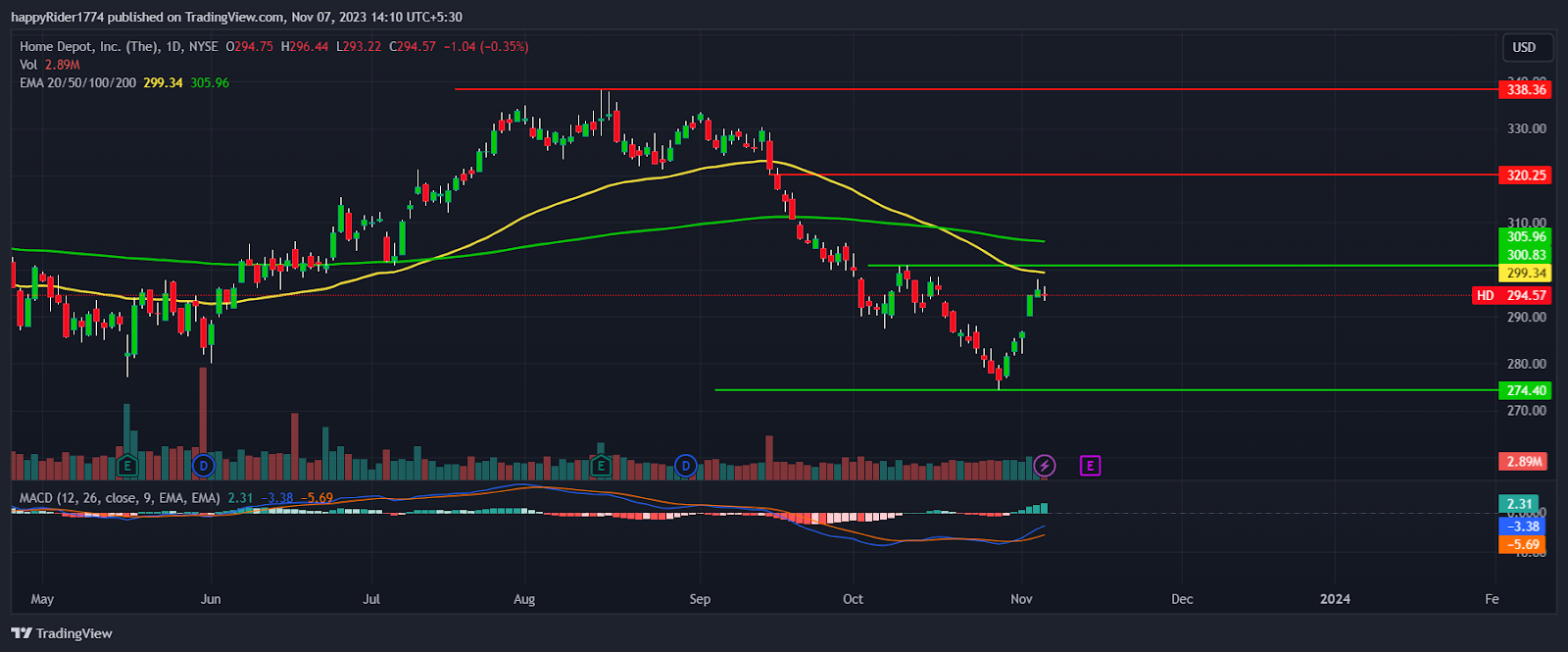Click the purple upcoming earnings E marker

[x=1090, y=465]
